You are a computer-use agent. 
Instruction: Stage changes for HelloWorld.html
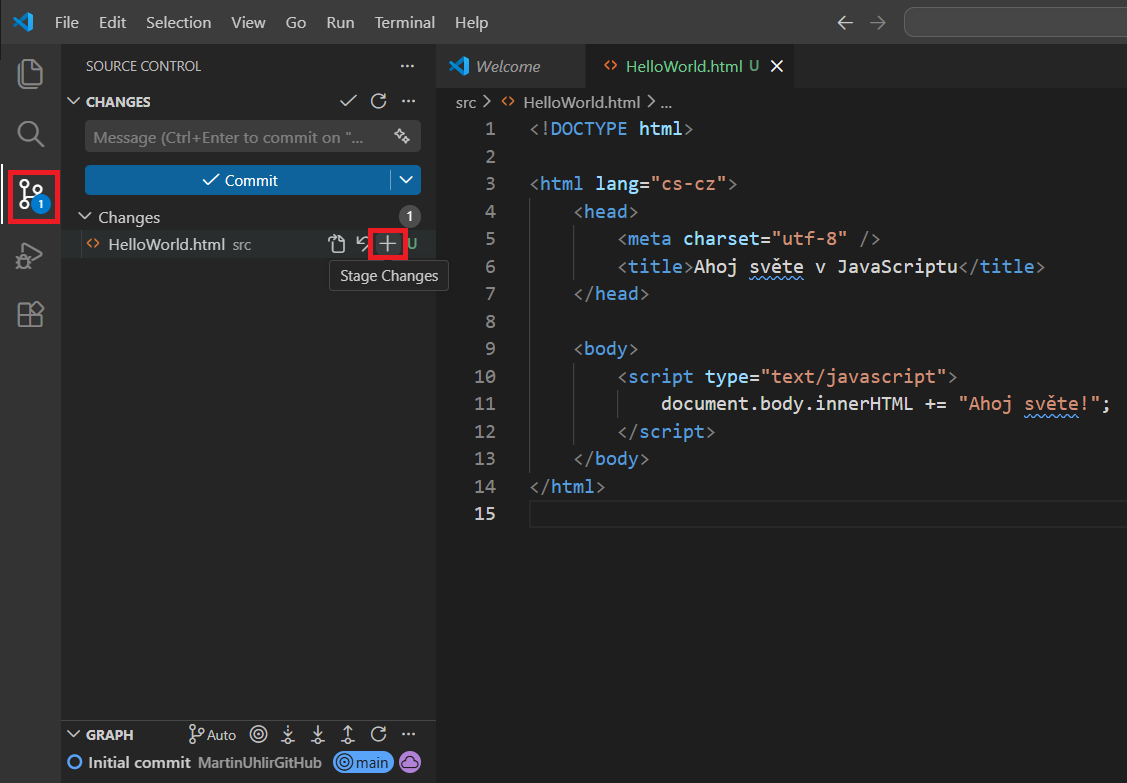(388, 243)
